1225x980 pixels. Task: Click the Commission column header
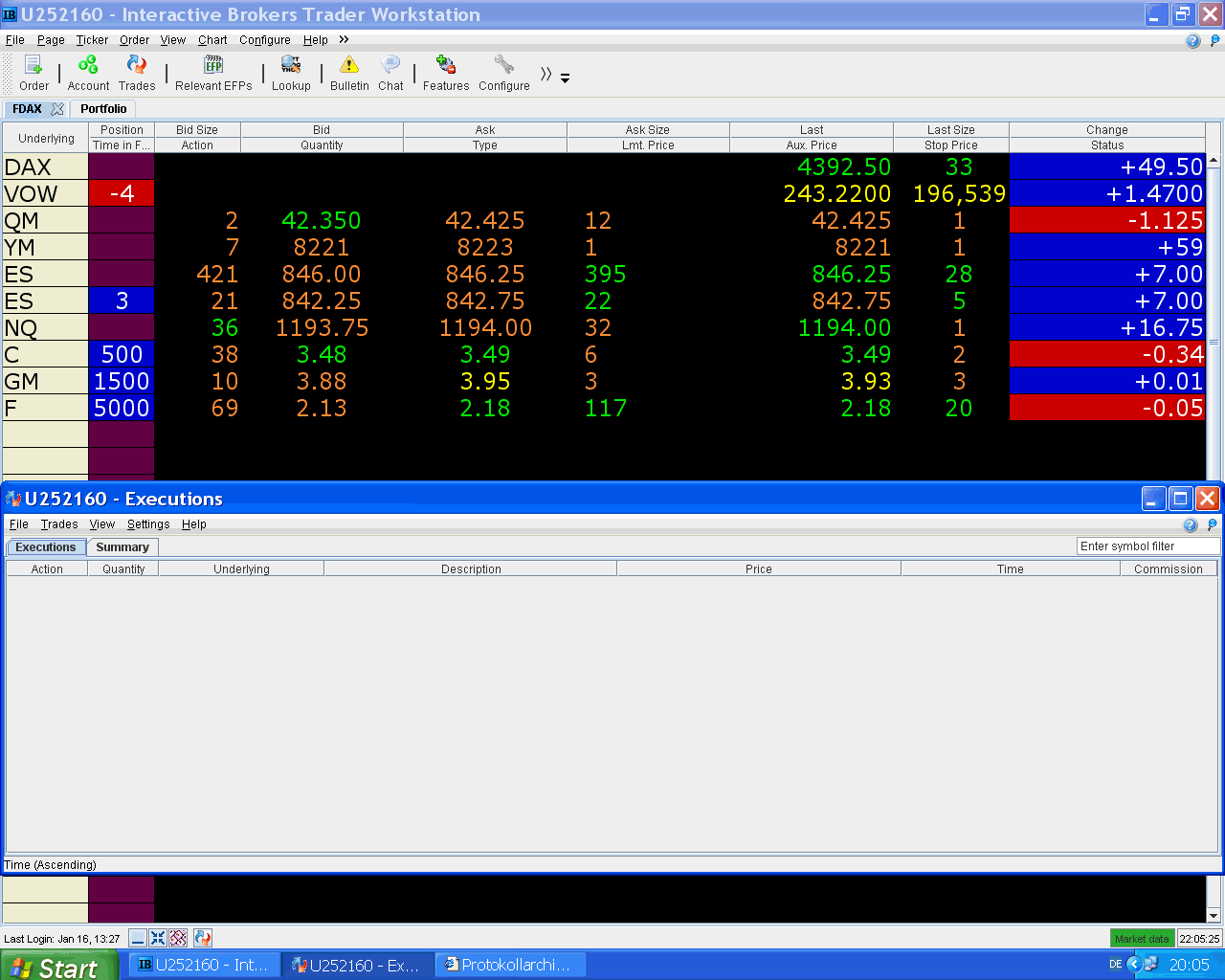1169,568
